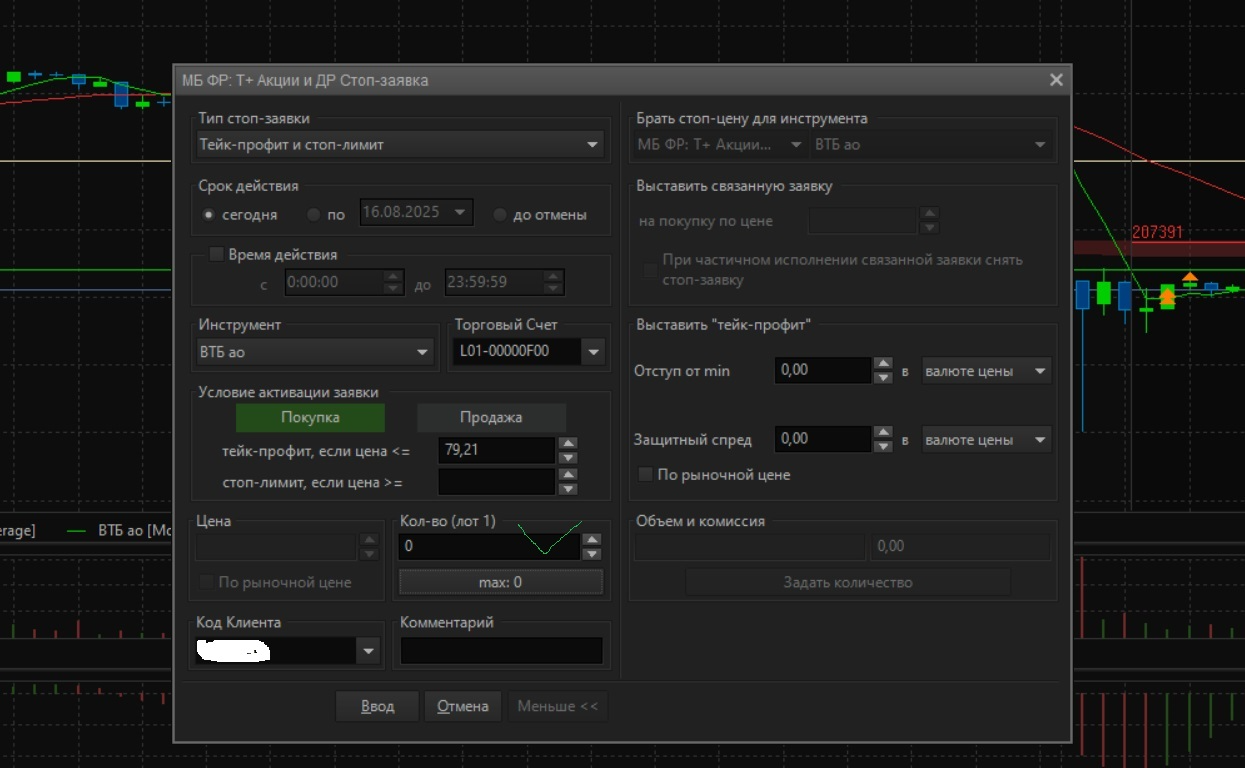
Task: Decrease take-profit price with down arrow
Action: pyautogui.click(x=568, y=457)
